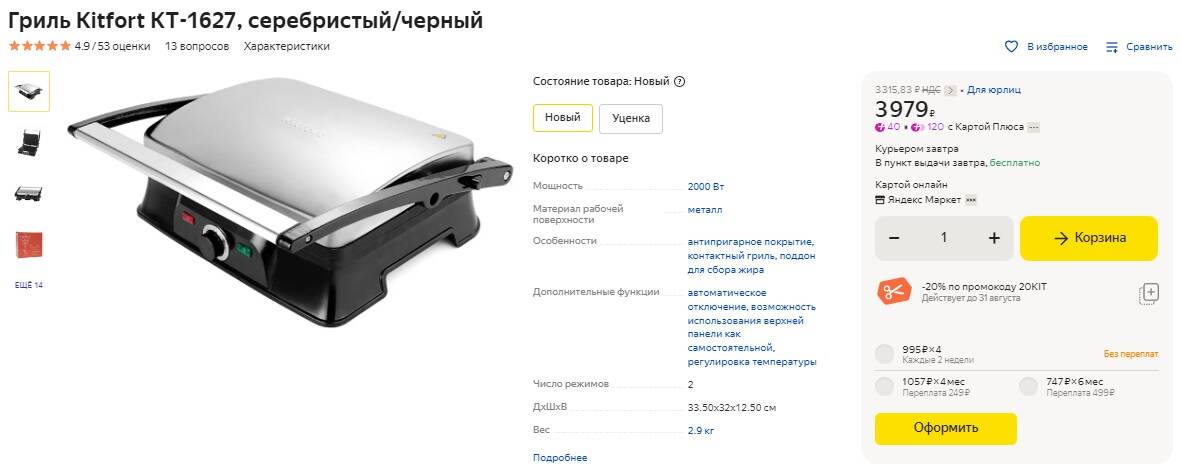Expand the НДС price chevron
This screenshot has width=1181, height=472.
951,90
